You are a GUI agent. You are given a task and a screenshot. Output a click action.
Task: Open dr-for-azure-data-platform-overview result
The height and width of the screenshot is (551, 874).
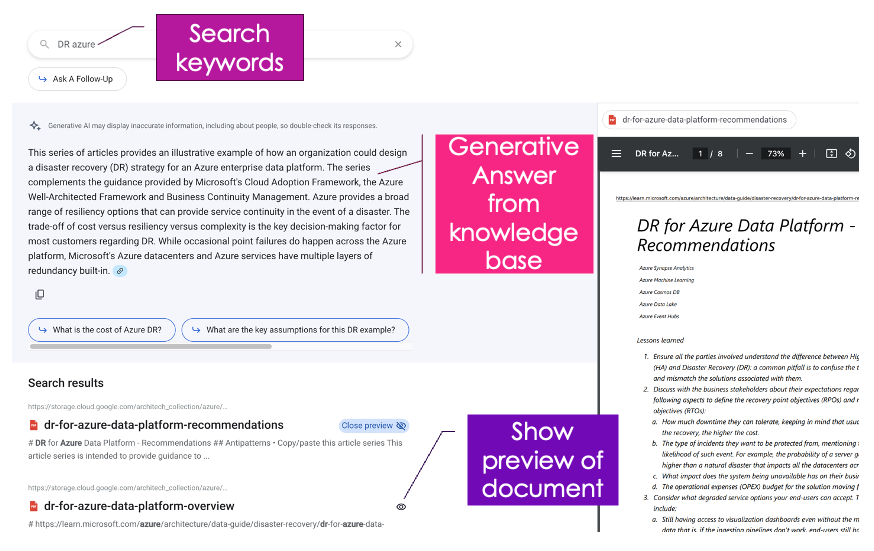(x=139, y=506)
